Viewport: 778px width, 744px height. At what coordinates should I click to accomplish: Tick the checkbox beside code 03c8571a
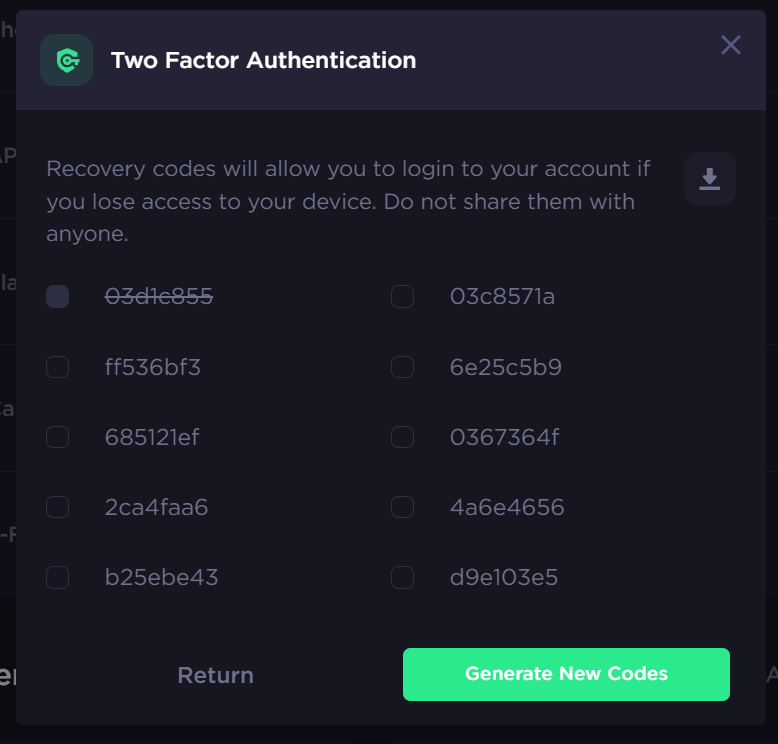coord(402,296)
